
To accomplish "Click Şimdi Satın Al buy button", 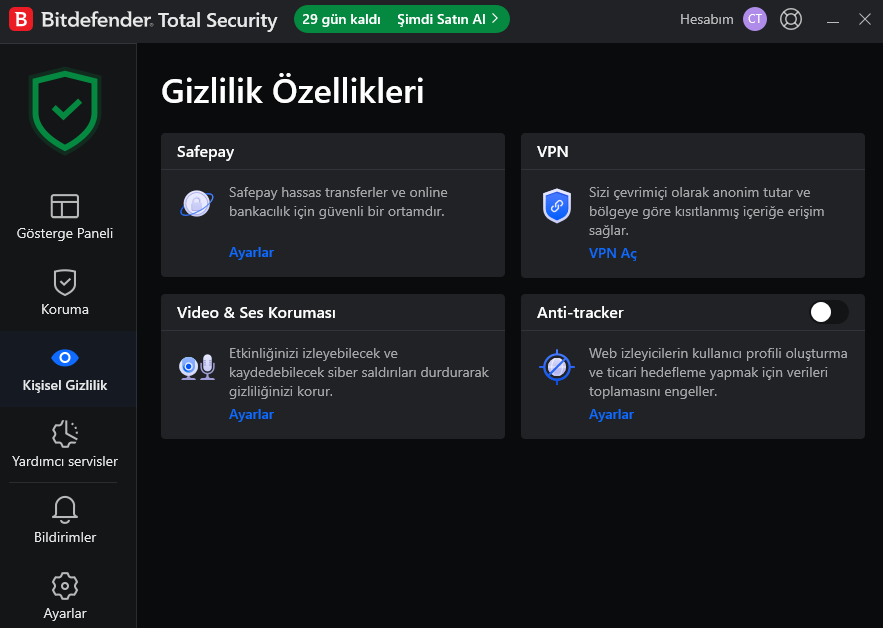I will click(447, 19).
